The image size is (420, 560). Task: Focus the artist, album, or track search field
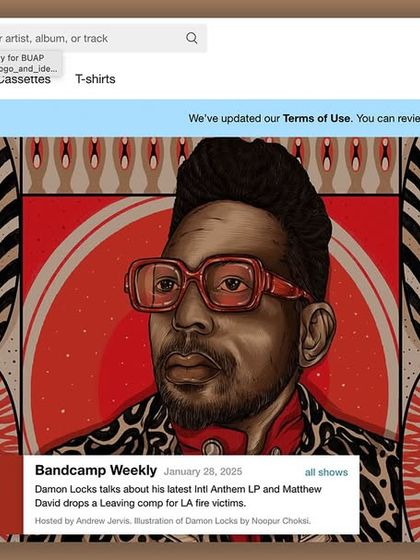103,38
